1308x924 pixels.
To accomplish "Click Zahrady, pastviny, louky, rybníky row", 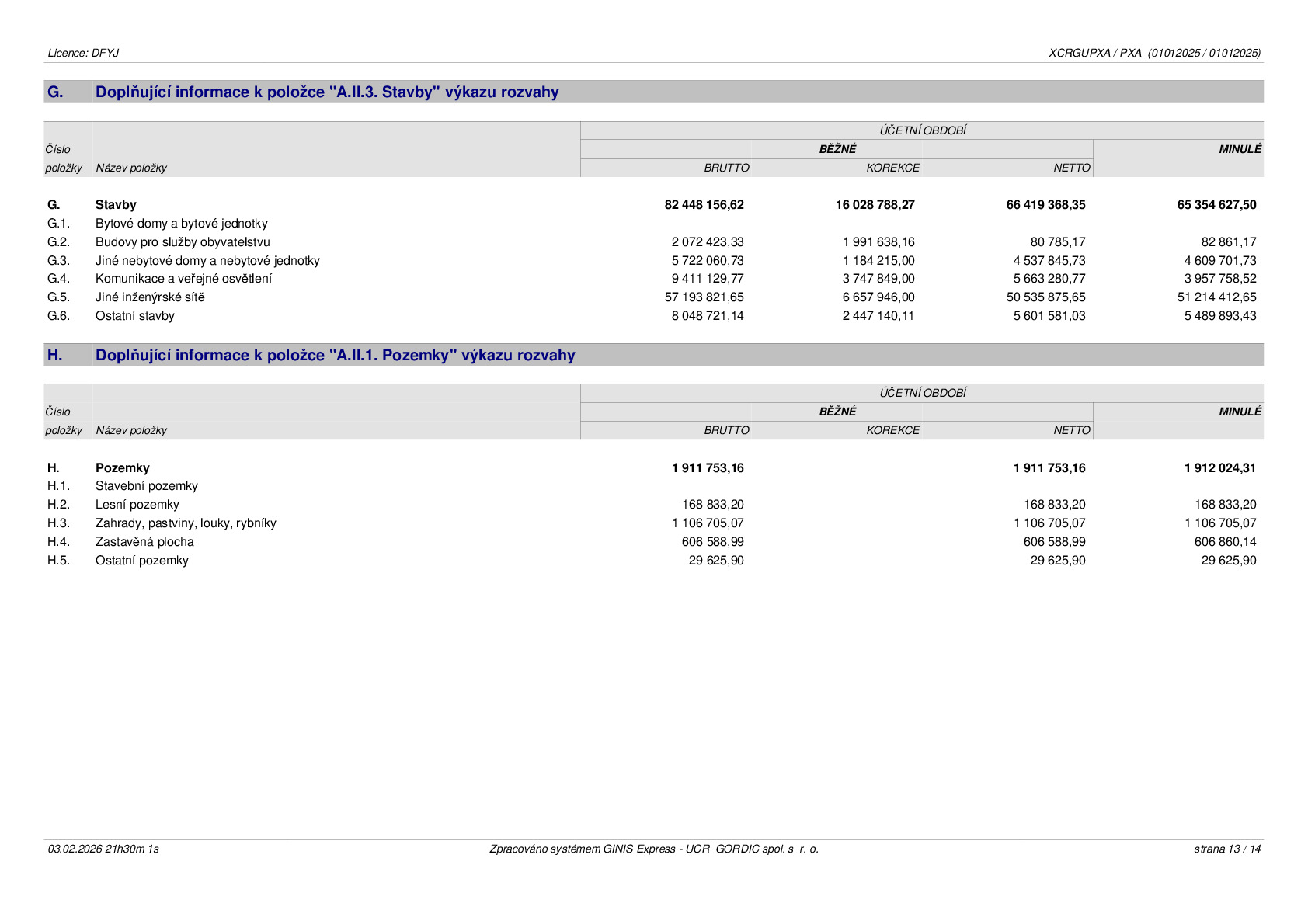I will pyautogui.click(x=652, y=523).
